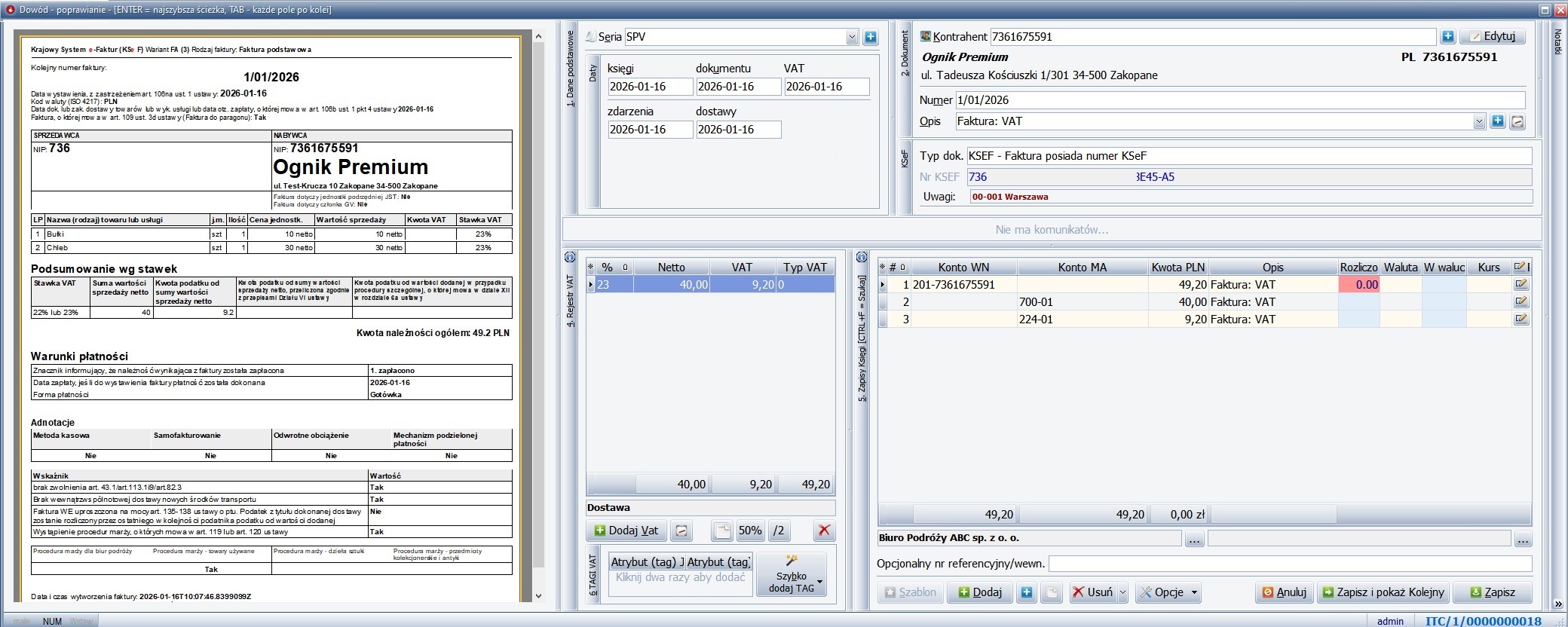Click the Dodaj Vat button
Image resolution: width=1568 pixels, height=627 pixels.
pos(626,531)
